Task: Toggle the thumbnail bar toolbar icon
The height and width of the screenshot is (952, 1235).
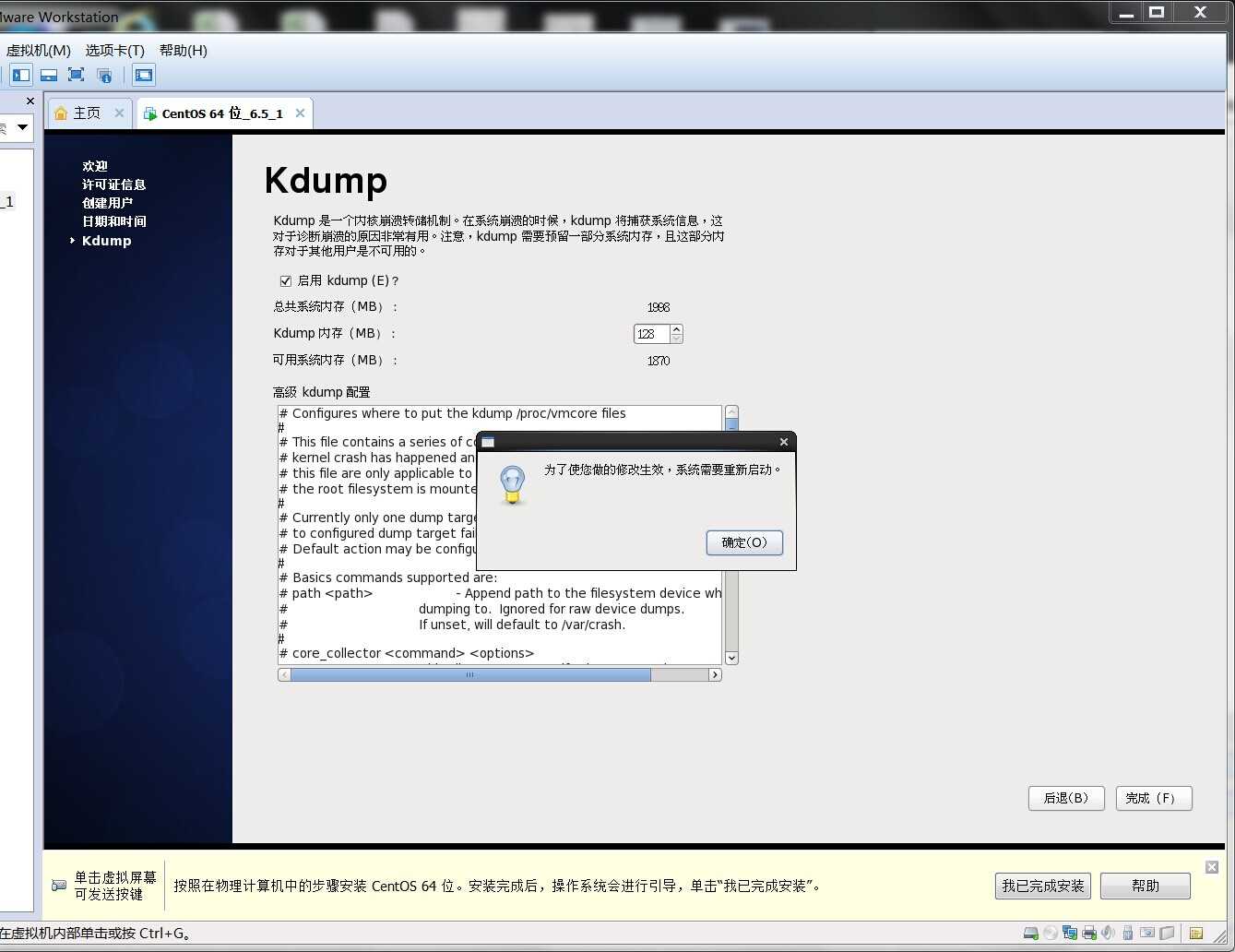Action: 49,75
